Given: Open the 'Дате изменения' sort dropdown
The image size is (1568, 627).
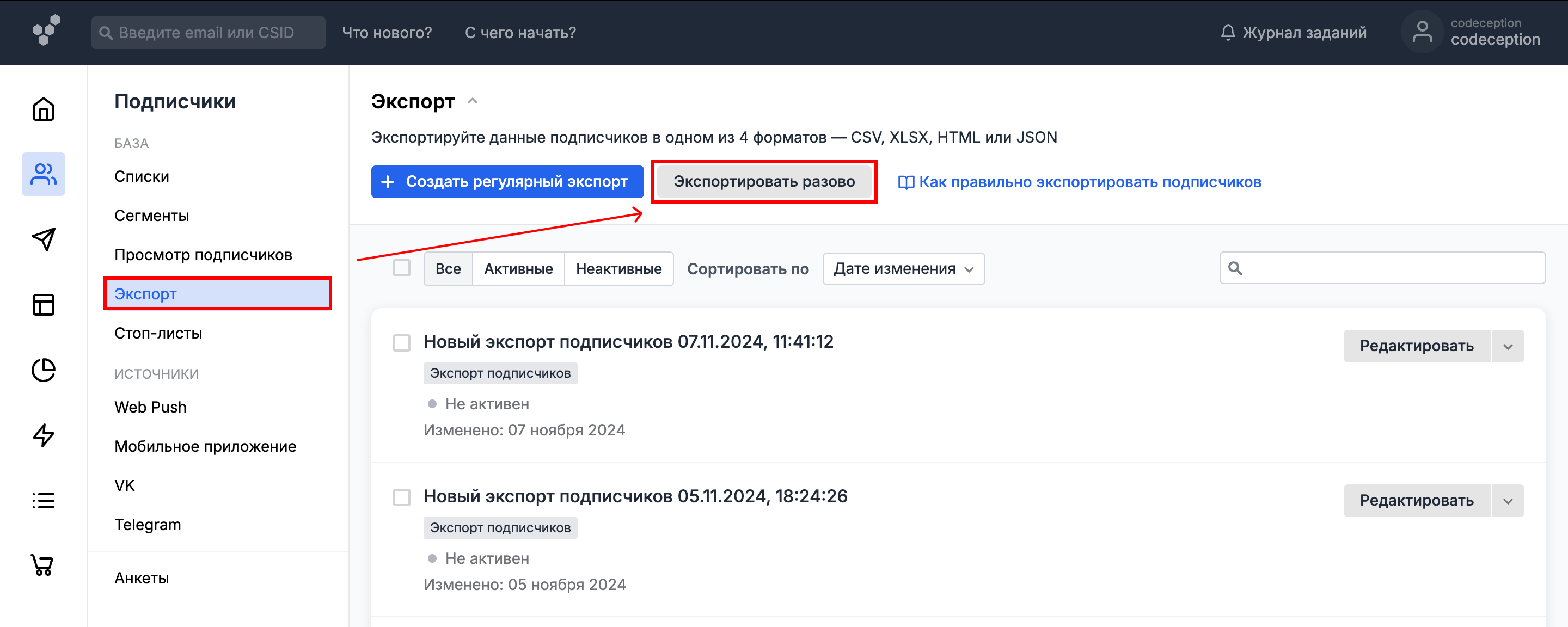Looking at the screenshot, I should 903,268.
